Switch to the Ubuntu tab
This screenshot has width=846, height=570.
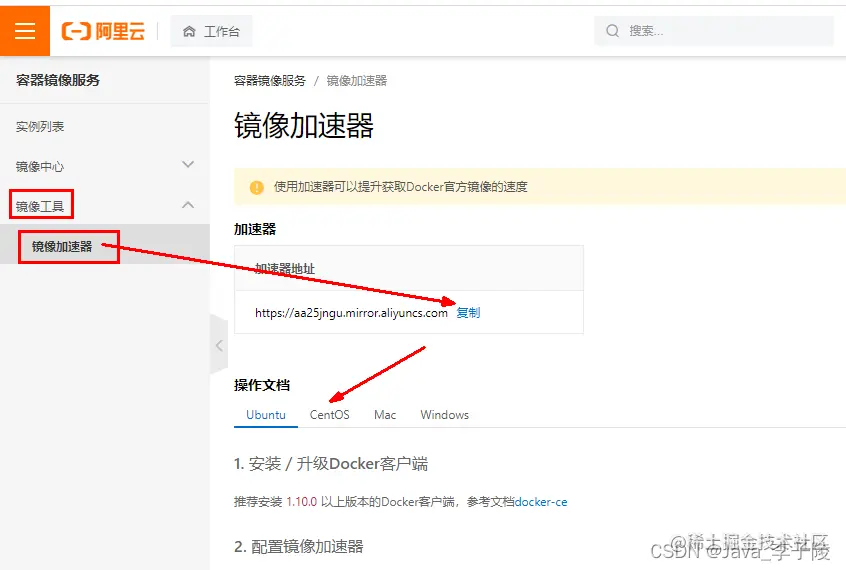coord(265,415)
